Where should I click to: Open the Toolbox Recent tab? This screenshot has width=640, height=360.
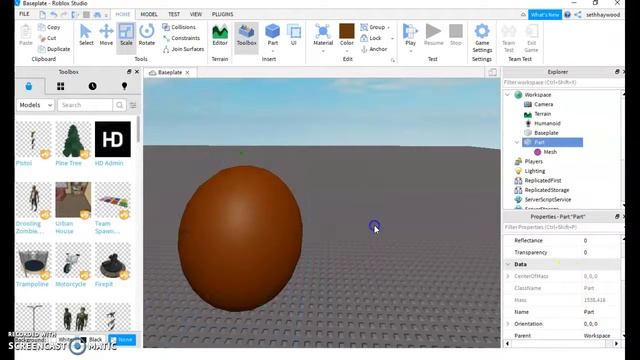click(x=93, y=86)
